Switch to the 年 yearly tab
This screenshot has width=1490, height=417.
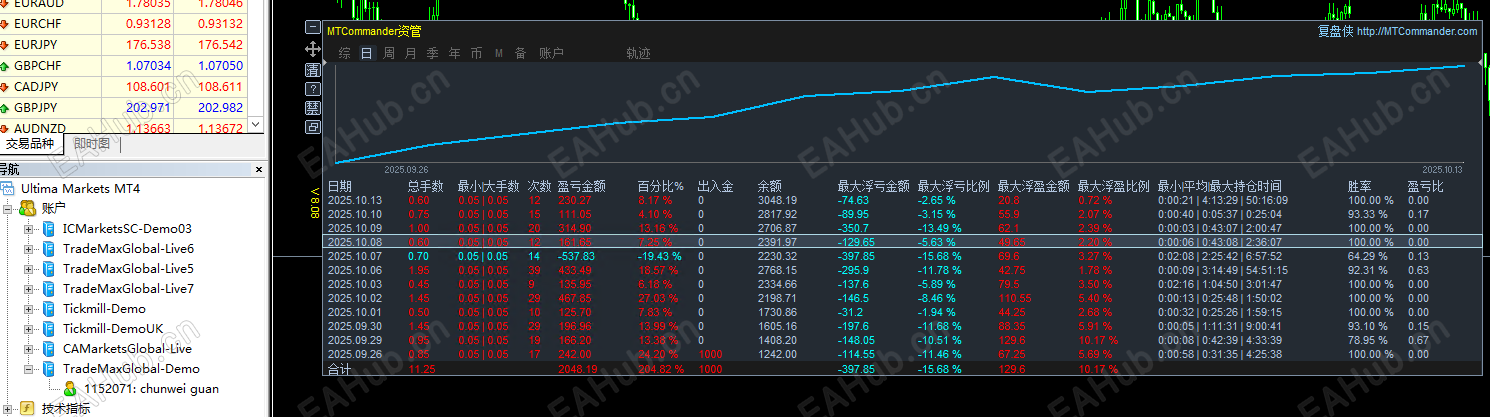[455, 53]
